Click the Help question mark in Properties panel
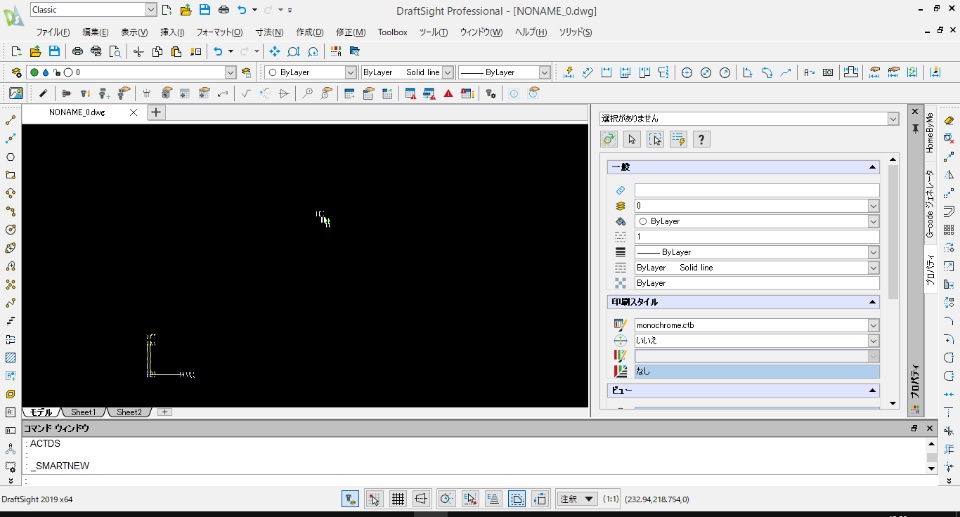Screen dimensions: 960x517 click(x=702, y=140)
